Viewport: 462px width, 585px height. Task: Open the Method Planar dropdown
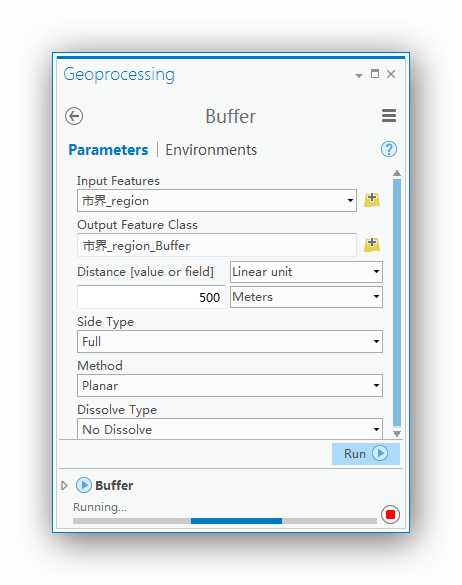[230, 385]
